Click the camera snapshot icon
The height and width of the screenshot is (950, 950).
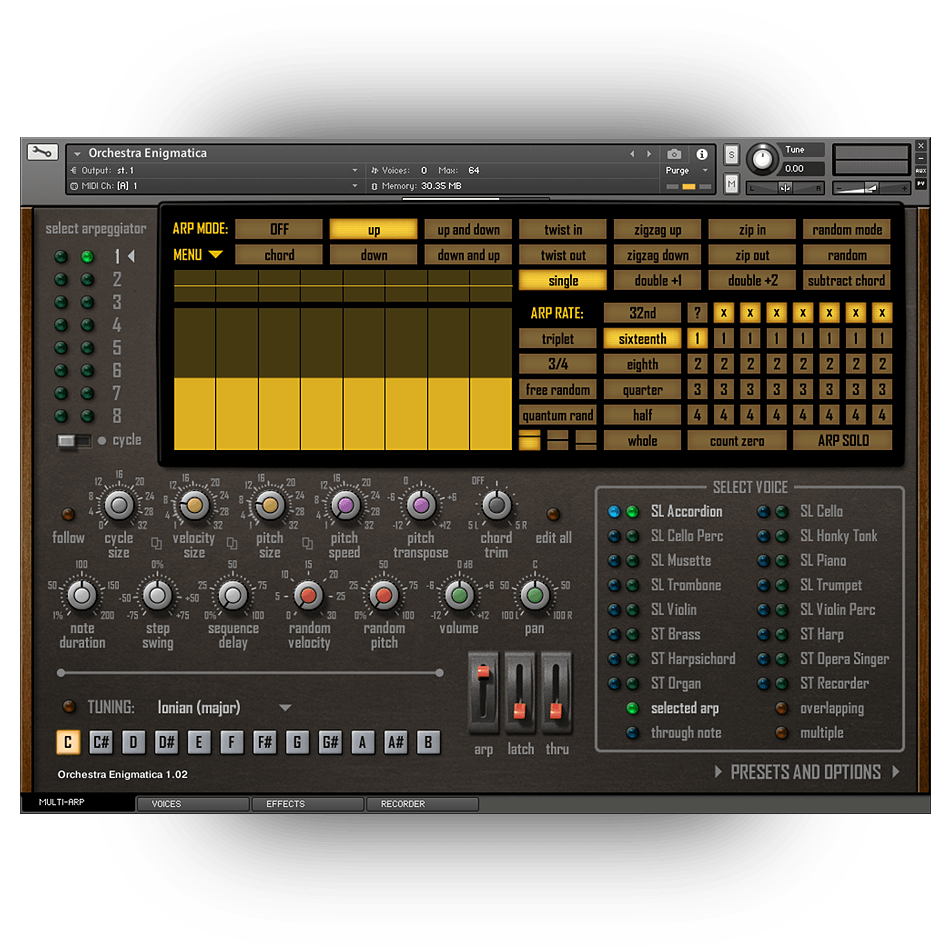coord(674,154)
